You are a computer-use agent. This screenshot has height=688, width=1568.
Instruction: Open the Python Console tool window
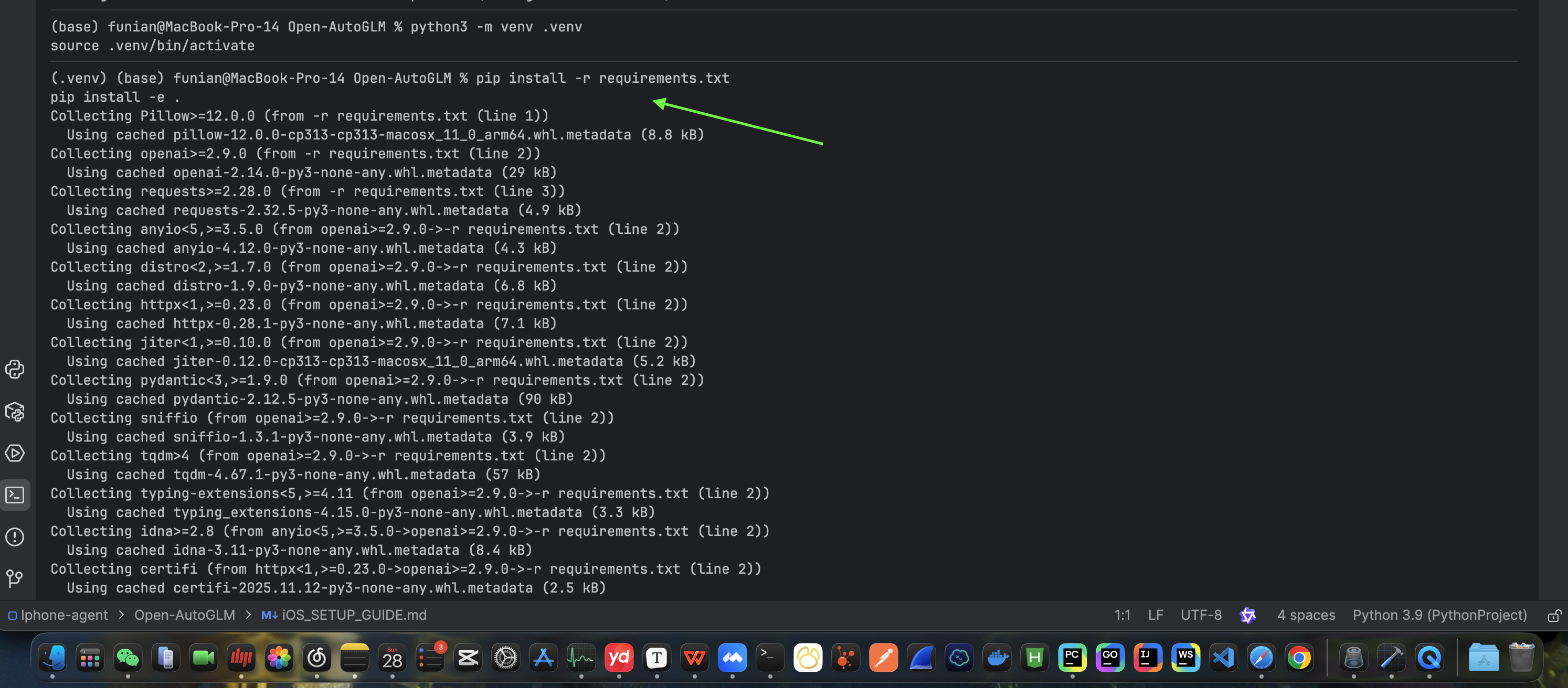(x=15, y=369)
